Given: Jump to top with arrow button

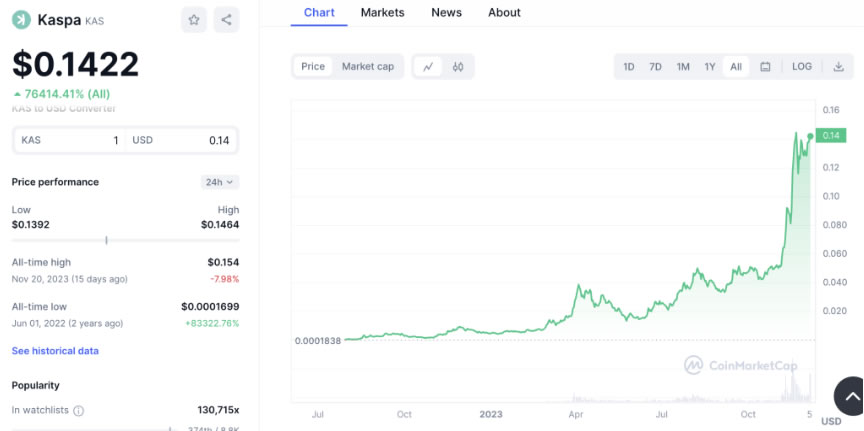Looking at the screenshot, I should pos(851,396).
